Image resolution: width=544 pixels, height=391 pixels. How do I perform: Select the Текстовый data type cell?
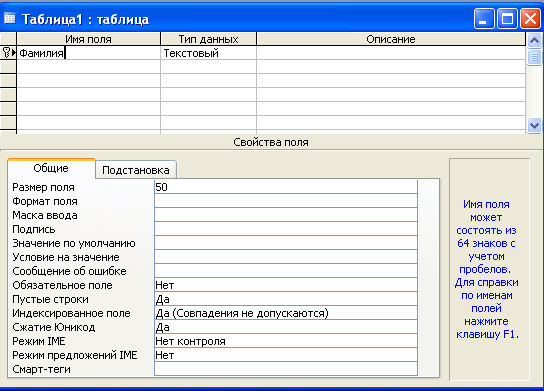pos(209,53)
